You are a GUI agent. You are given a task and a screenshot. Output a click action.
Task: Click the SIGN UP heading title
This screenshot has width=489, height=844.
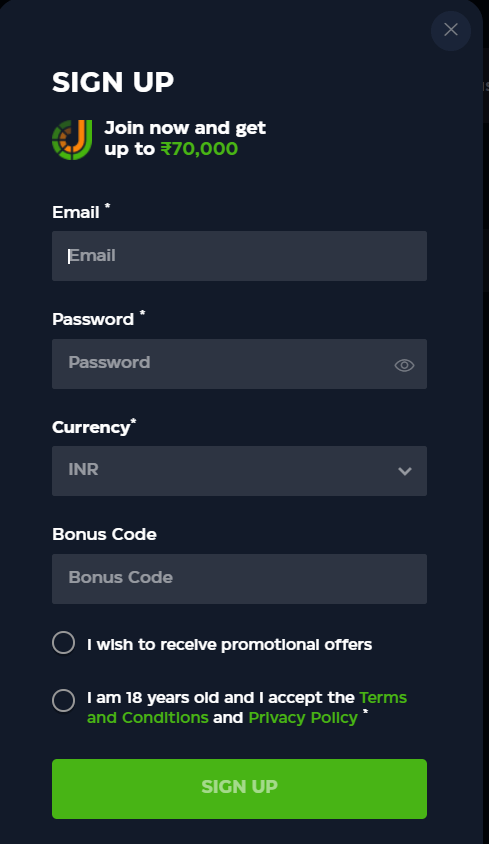pyautogui.click(x=113, y=82)
